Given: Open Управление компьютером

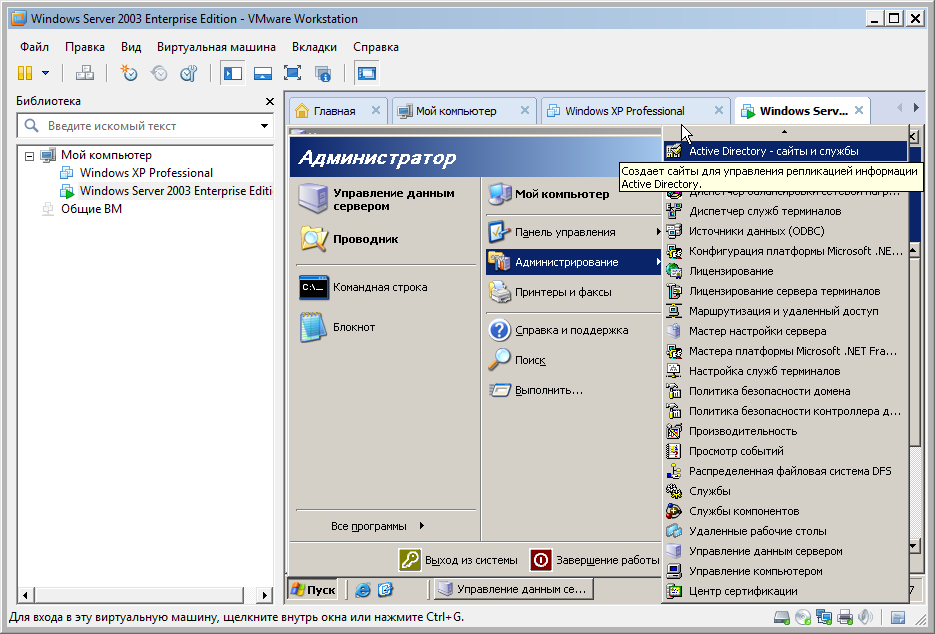Looking at the screenshot, I should (786, 571).
